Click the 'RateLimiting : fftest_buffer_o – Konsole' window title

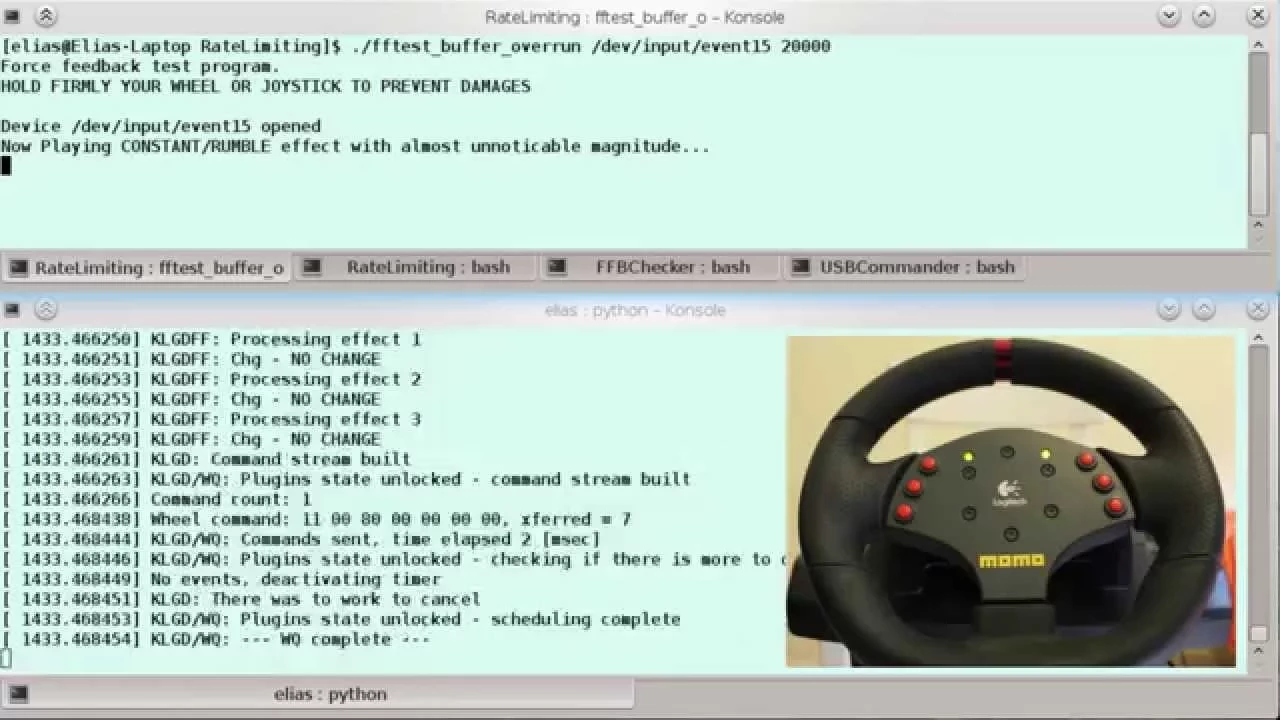point(634,17)
